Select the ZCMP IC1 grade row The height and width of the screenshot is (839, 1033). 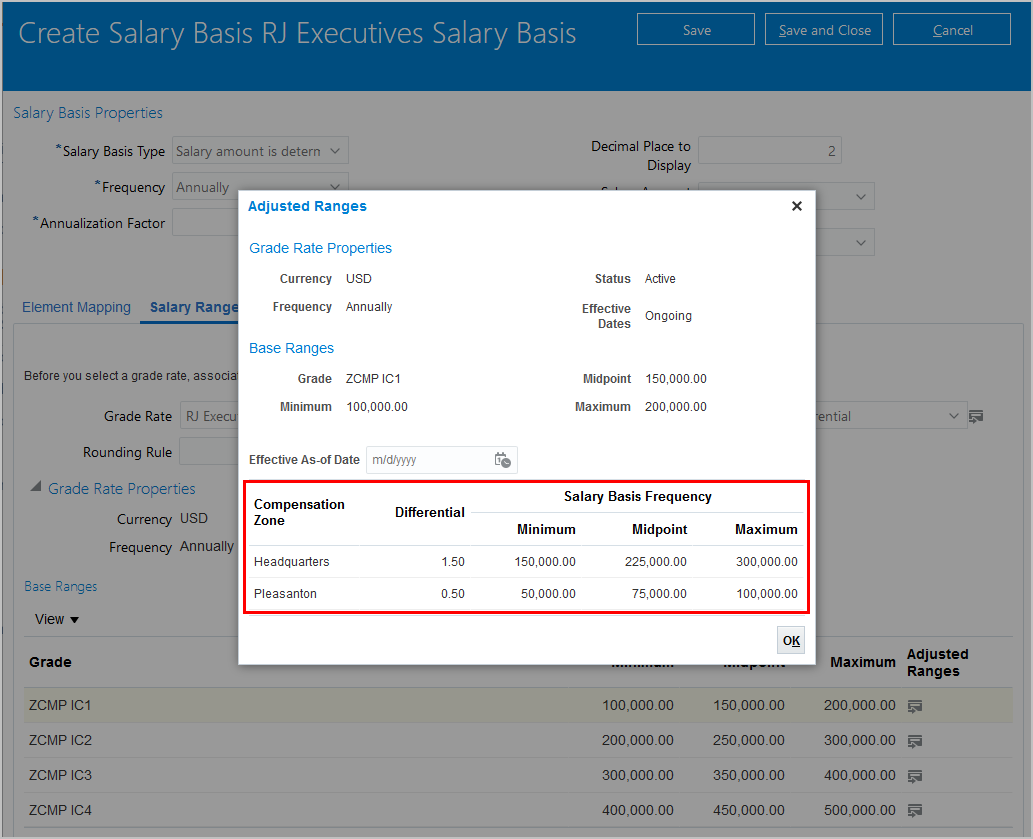(518, 705)
